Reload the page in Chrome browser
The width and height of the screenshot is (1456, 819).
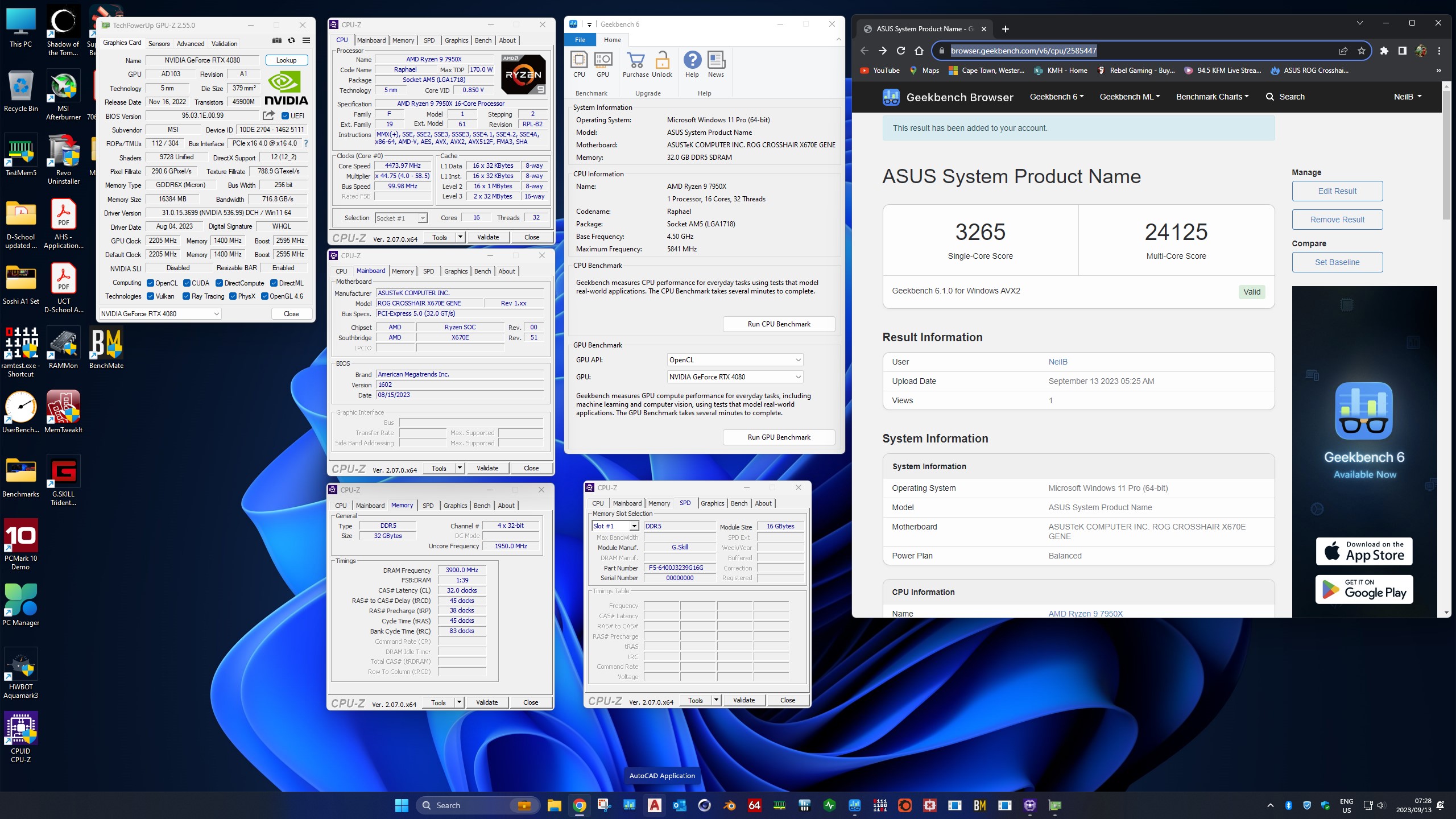(901, 51)
